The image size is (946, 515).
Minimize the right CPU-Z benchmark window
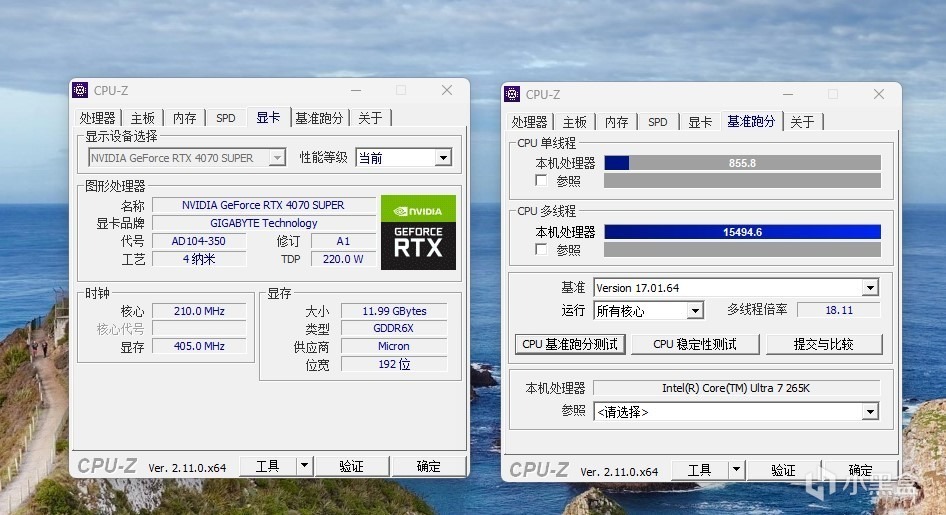click(788, 95)
